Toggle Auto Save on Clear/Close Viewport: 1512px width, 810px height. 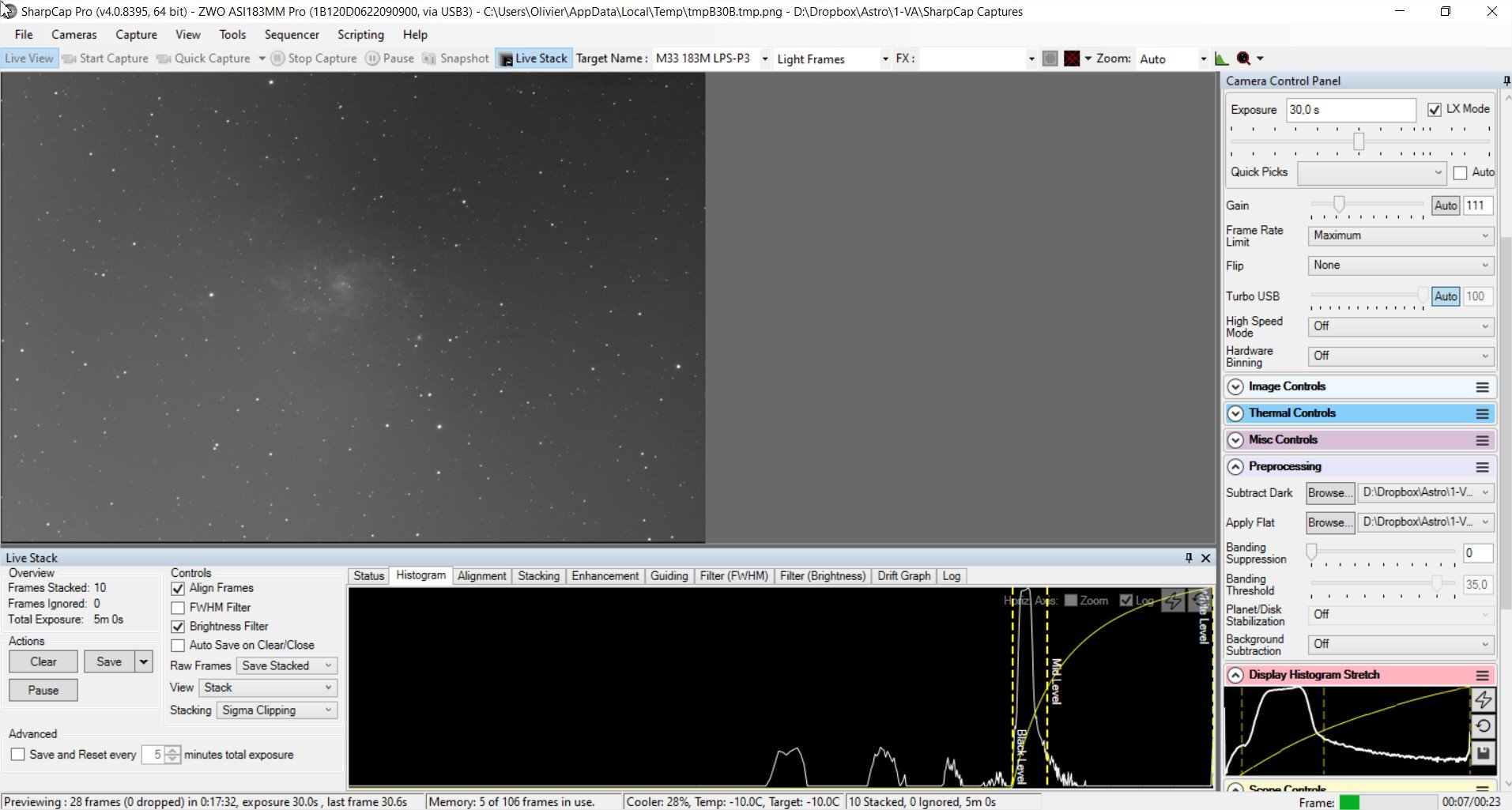click(178, 646)
